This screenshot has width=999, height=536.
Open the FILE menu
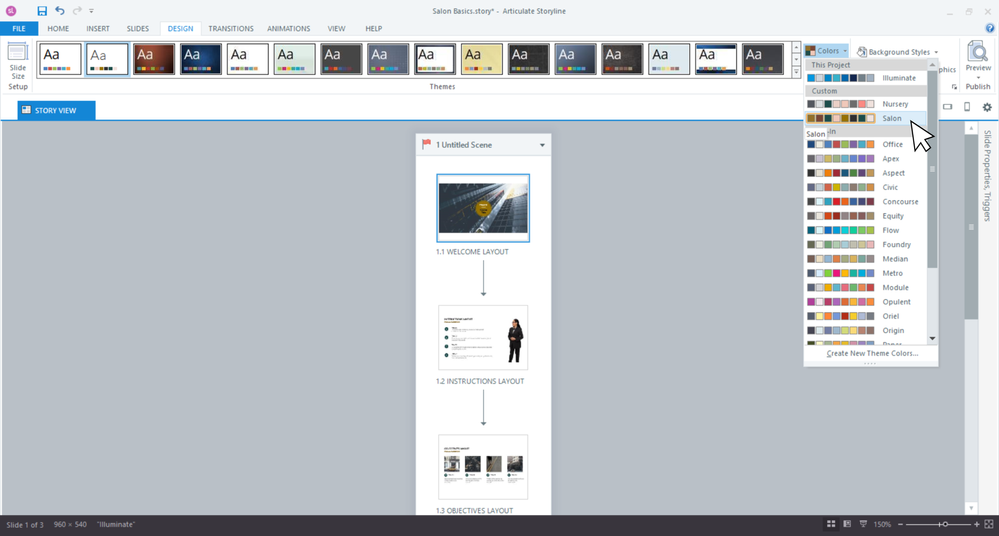tap(19, 29)
